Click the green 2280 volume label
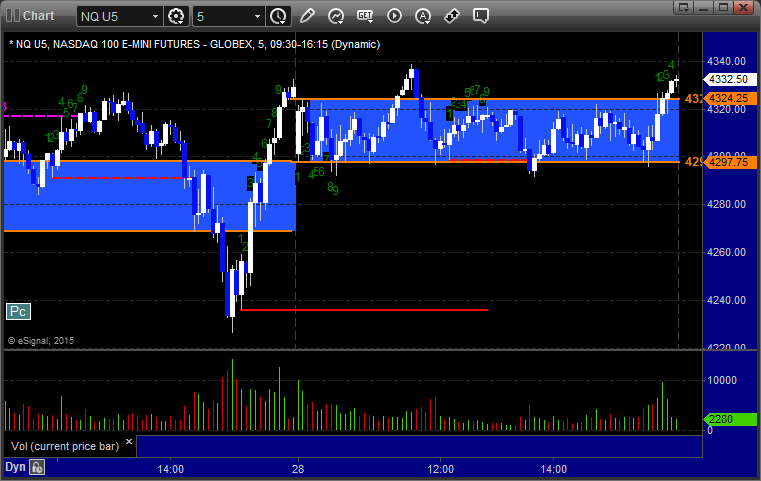Screen dimensions: 761x481 729,419
